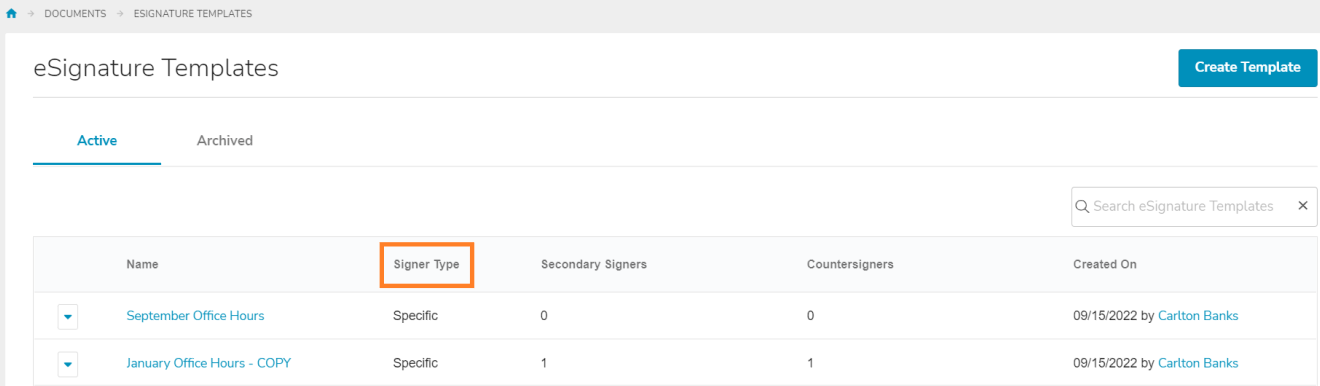Open the September Office Hours template link
Viewport: 1320px width, 386px height.
(195, 316)
